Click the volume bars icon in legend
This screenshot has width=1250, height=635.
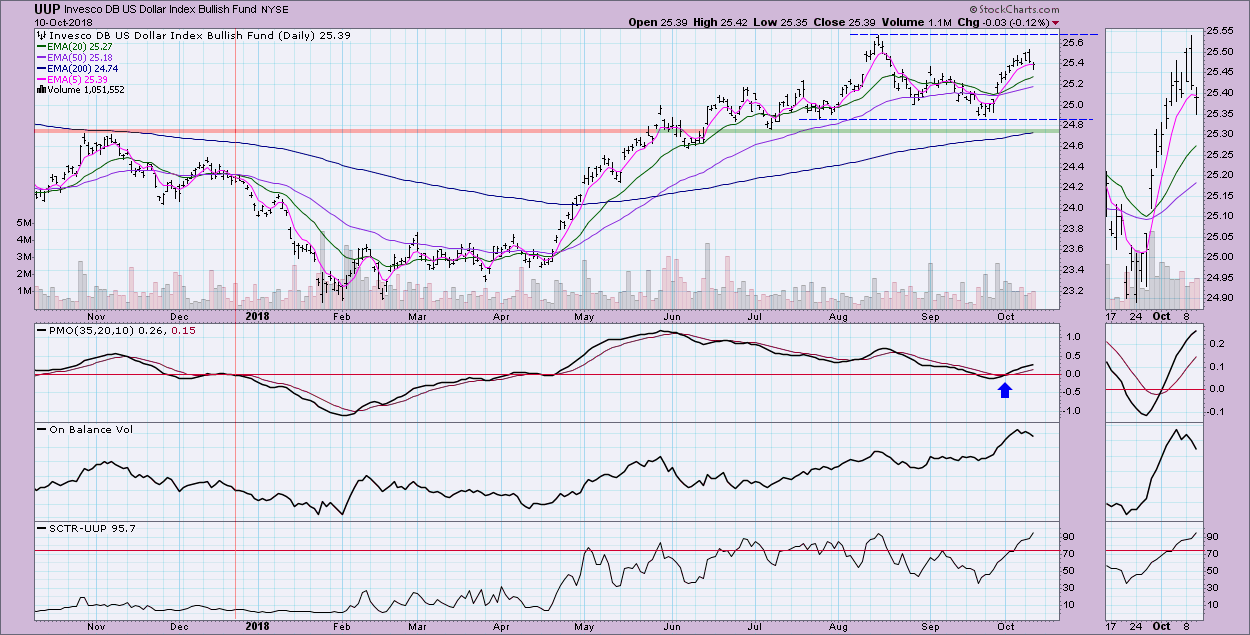(40, 90)
